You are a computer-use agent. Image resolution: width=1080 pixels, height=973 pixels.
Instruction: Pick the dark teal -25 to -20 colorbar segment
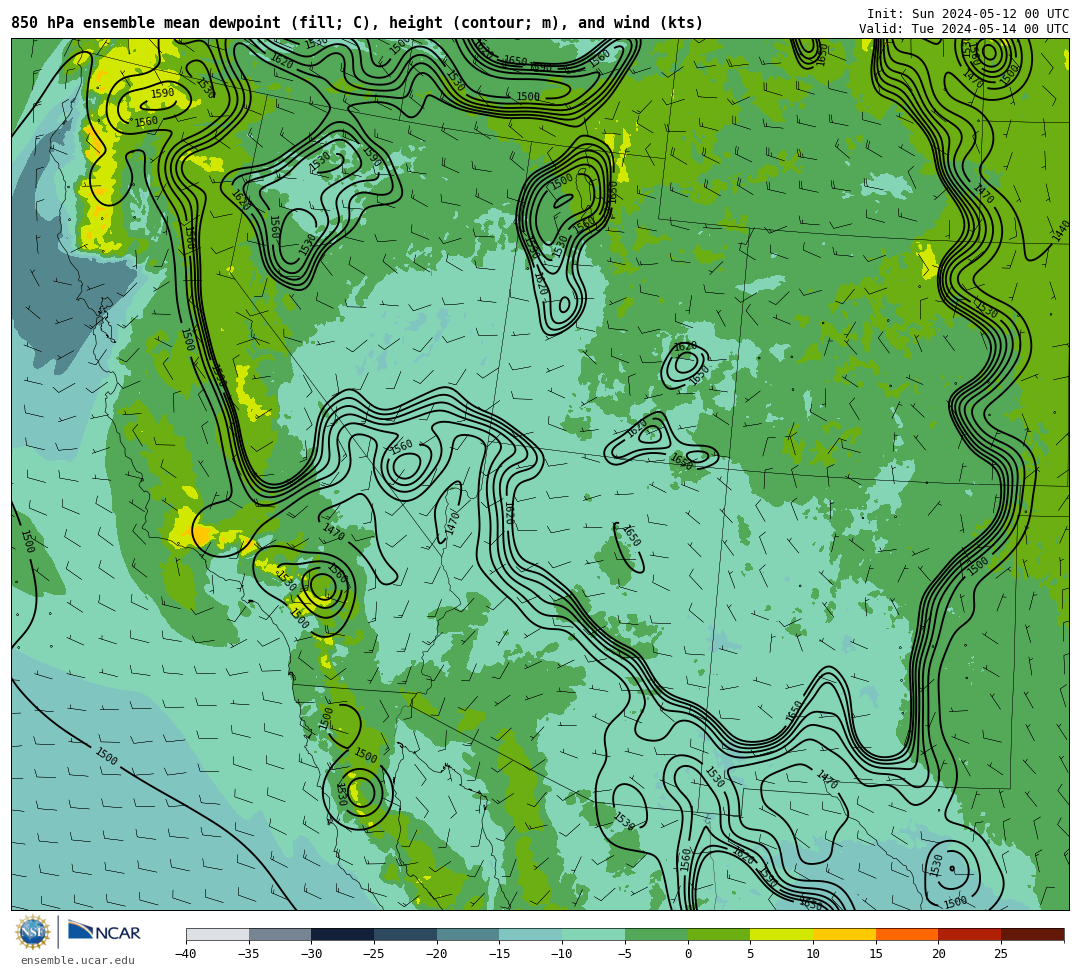[406, 934]
